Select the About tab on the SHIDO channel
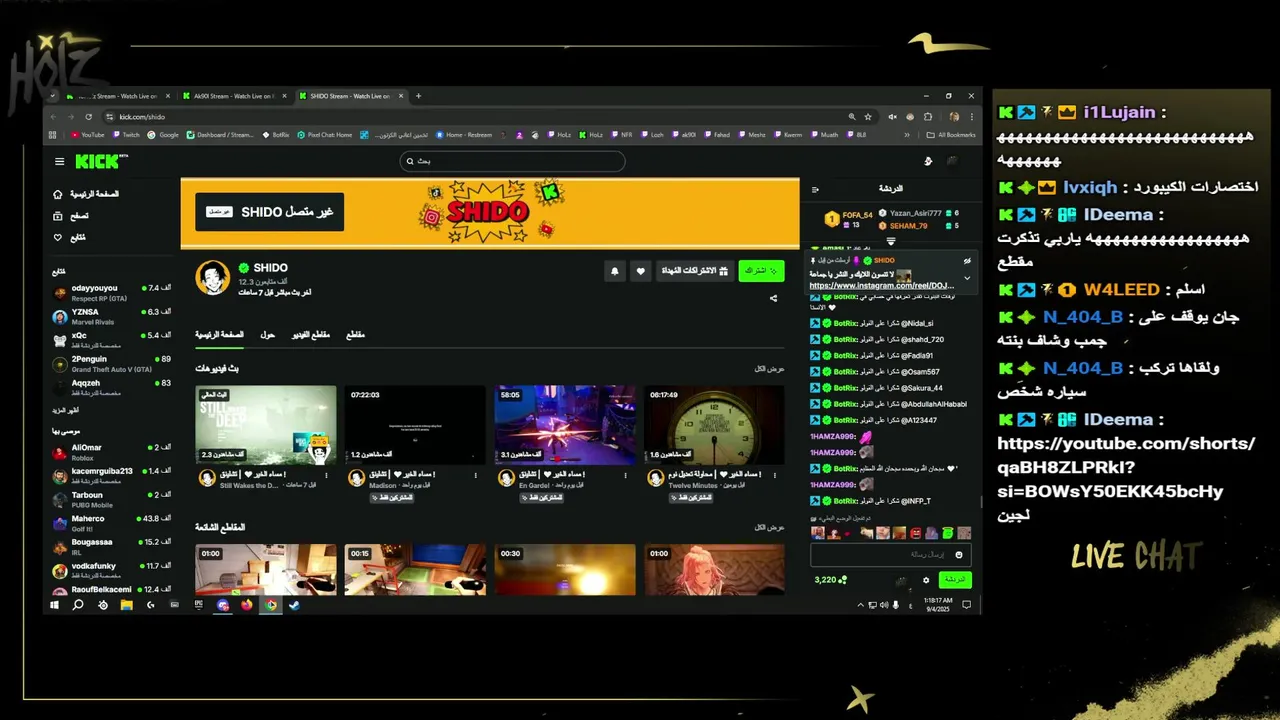The height and width of the screenshot is (720, 1280). [267, 334]
